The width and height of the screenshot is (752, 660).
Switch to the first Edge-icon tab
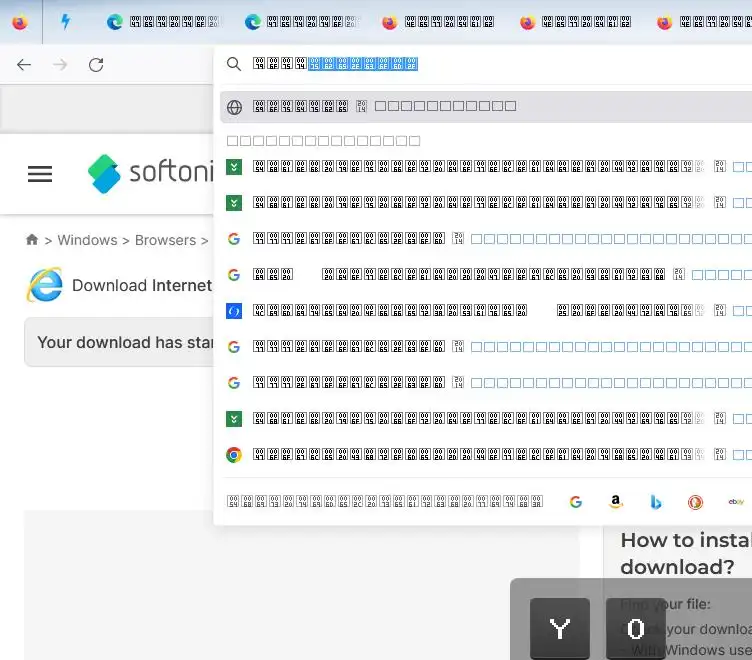[163, 22]
